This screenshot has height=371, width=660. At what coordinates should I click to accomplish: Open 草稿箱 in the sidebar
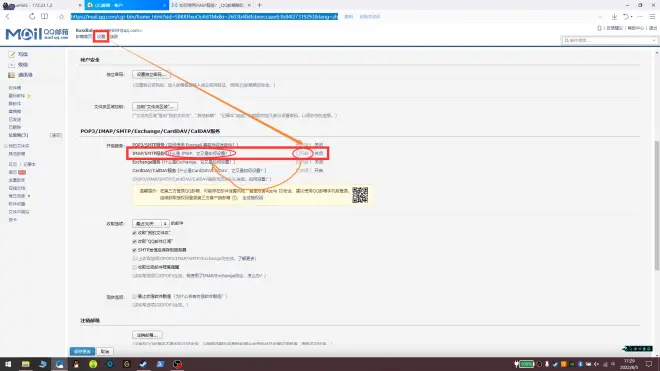15,112
